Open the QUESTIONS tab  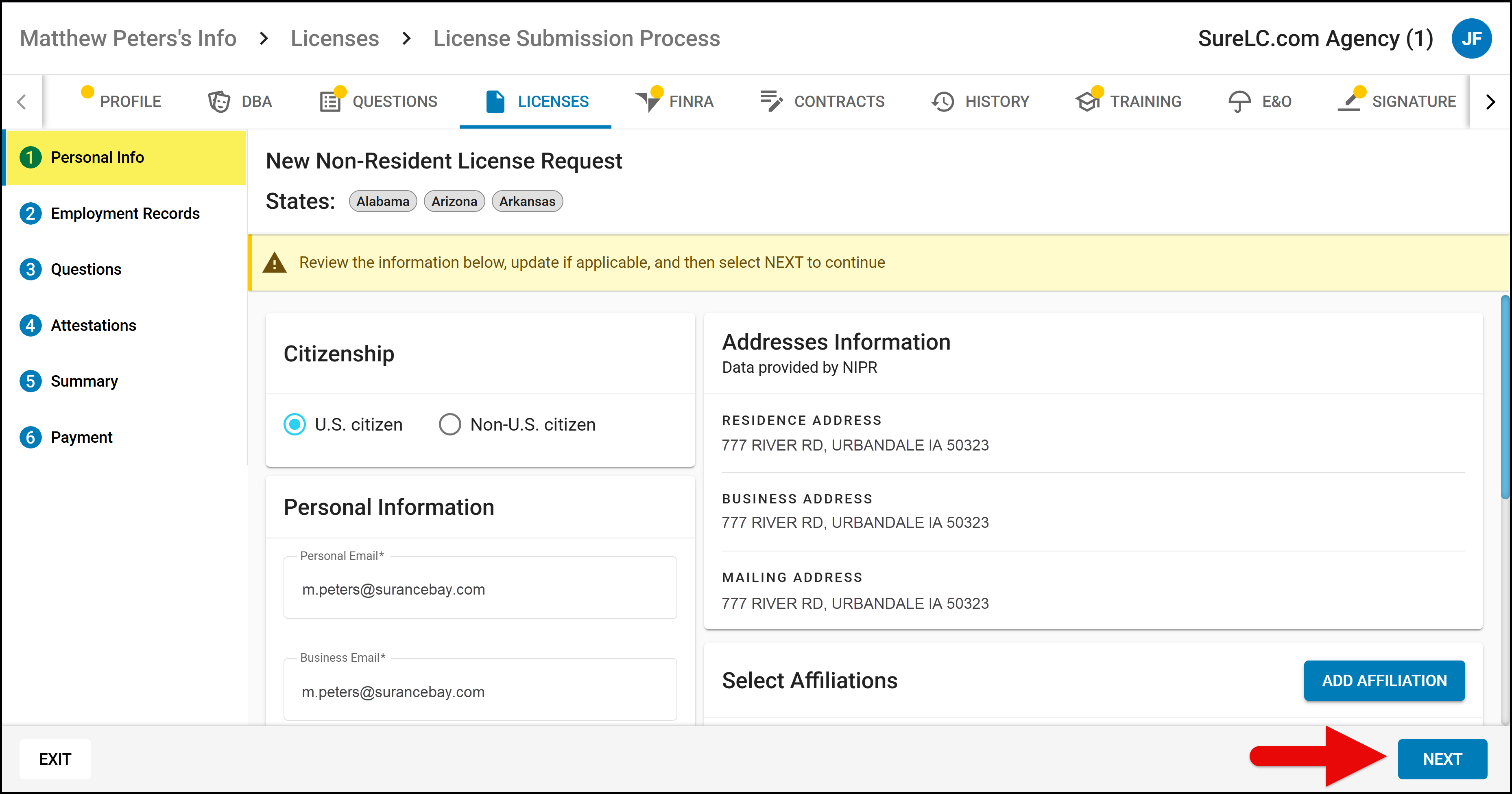pos(379,102)
